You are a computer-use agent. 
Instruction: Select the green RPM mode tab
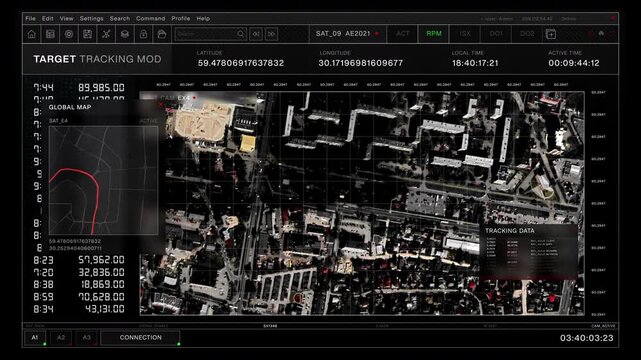click(434, 34)
